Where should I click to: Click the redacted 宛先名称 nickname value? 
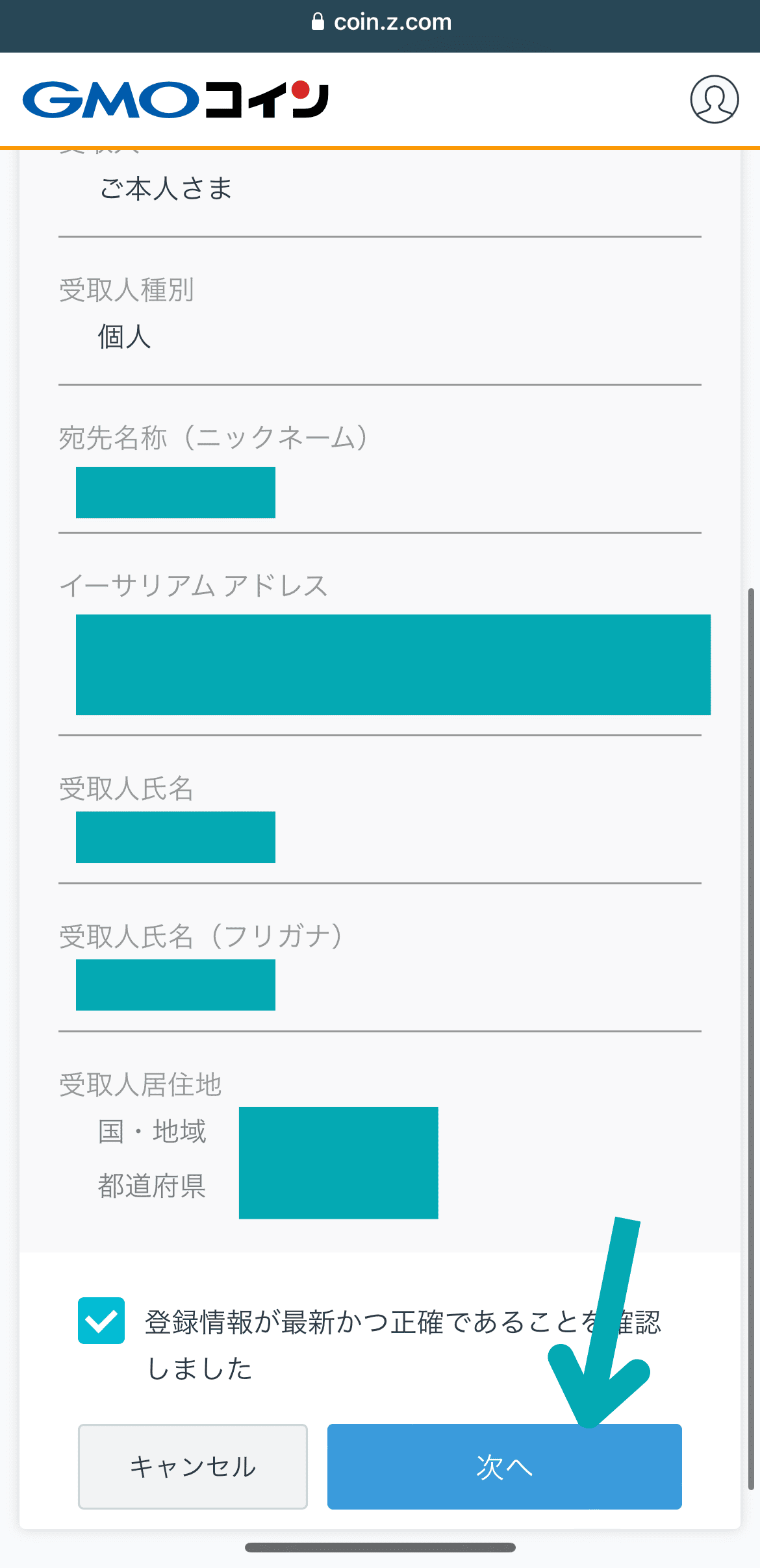tap(175, 492)
